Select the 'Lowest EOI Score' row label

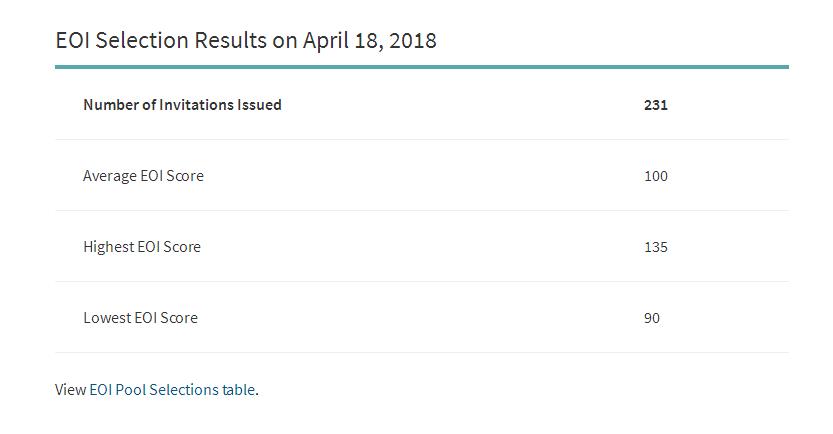[140, 318]
